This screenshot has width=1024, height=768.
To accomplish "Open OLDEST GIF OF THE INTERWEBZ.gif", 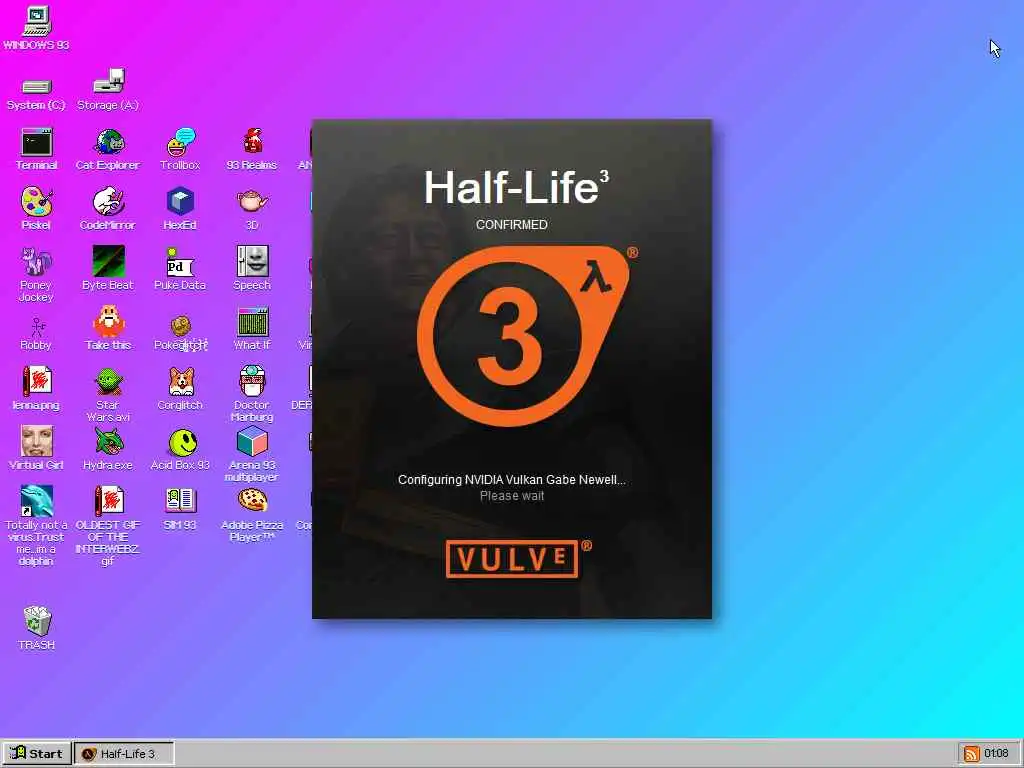I will 108,526.
